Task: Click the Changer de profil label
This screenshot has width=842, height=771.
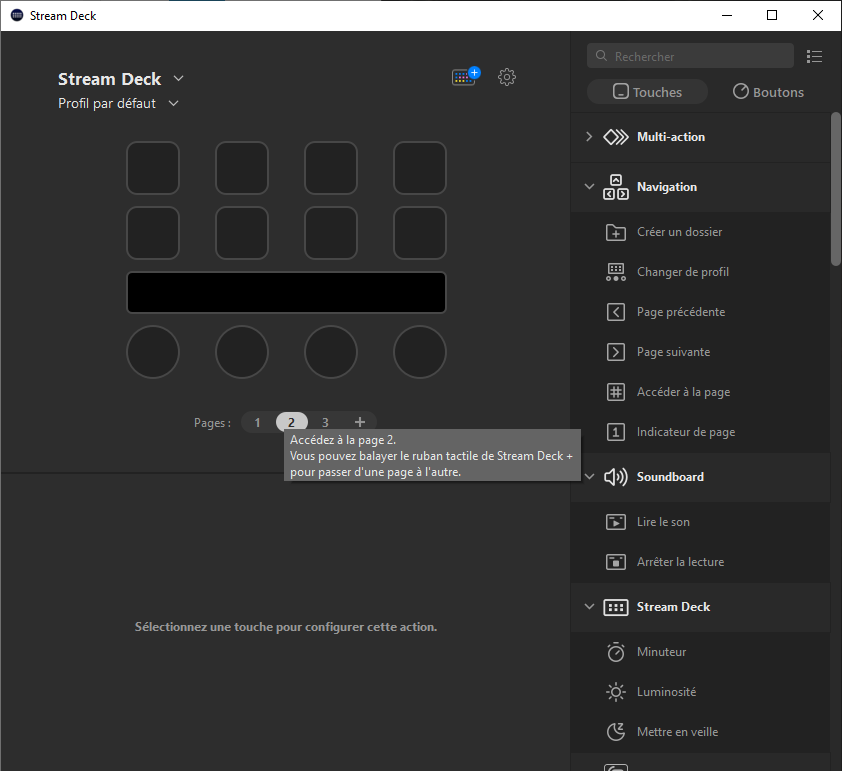Action: point(683,272)
